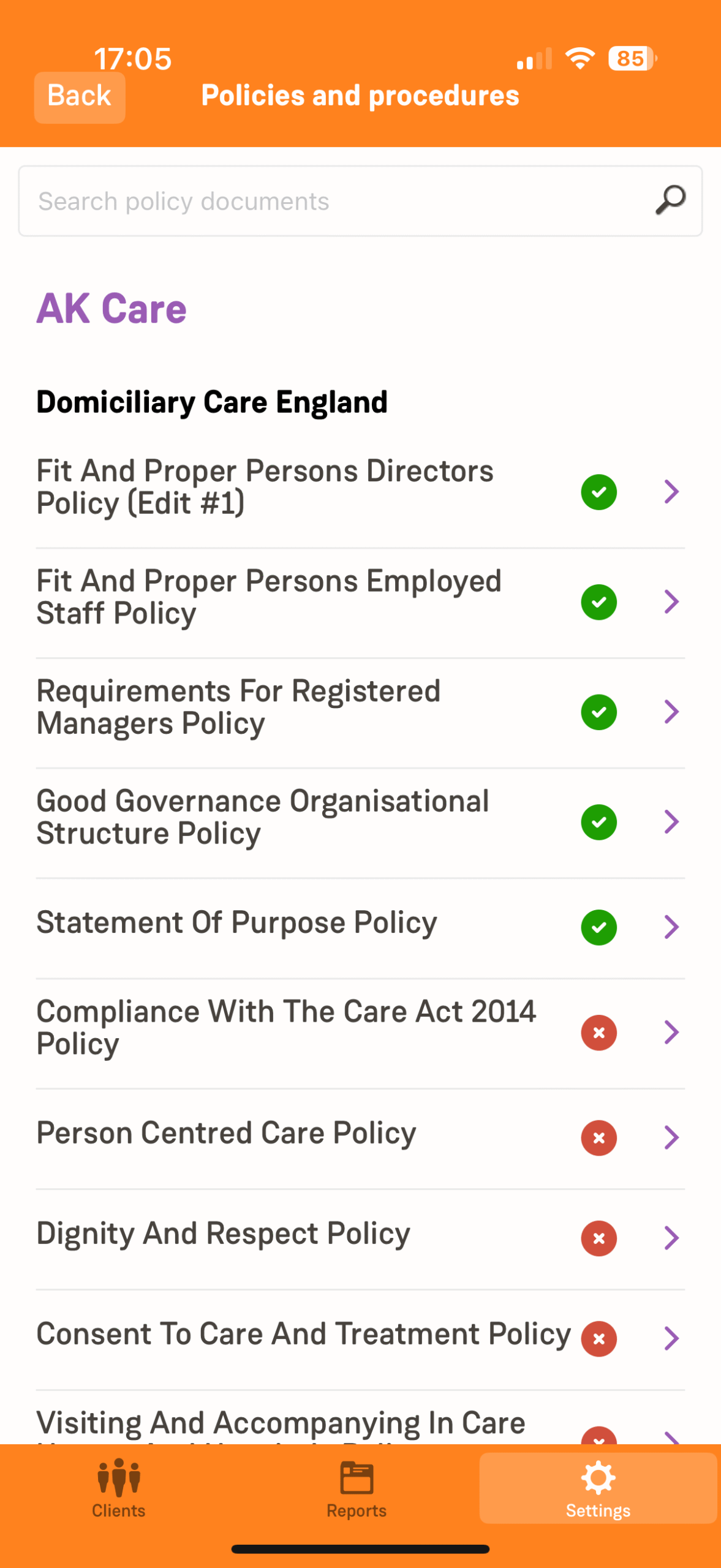Click green status for Fit And Proper Persons Directors
721x1568 pixels.
point(598,492)
